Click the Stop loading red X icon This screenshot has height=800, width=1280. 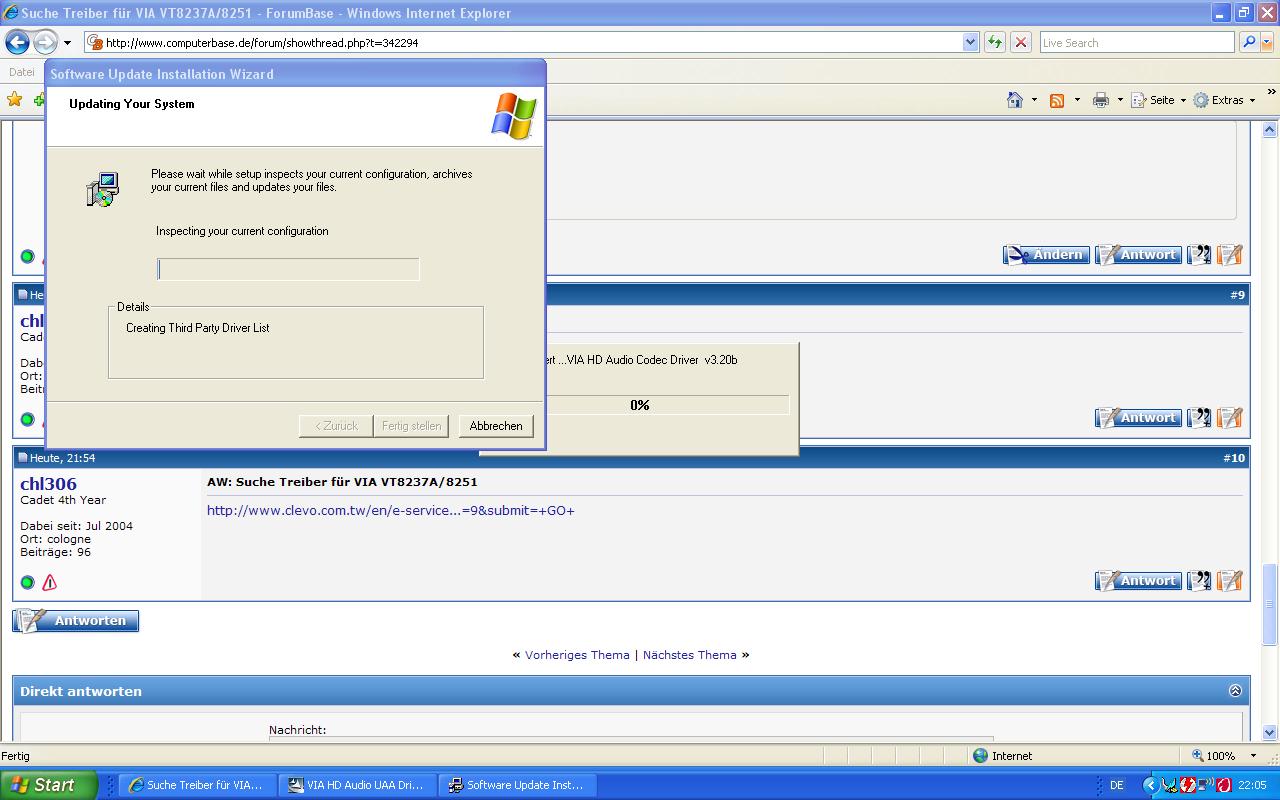pos(1021,43)
